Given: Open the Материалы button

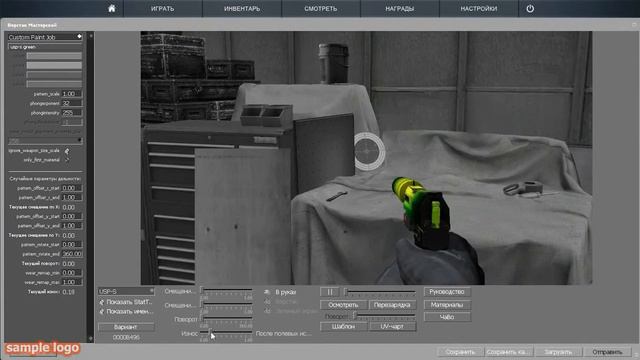Looking at the screenshot, I should (447, 304).
